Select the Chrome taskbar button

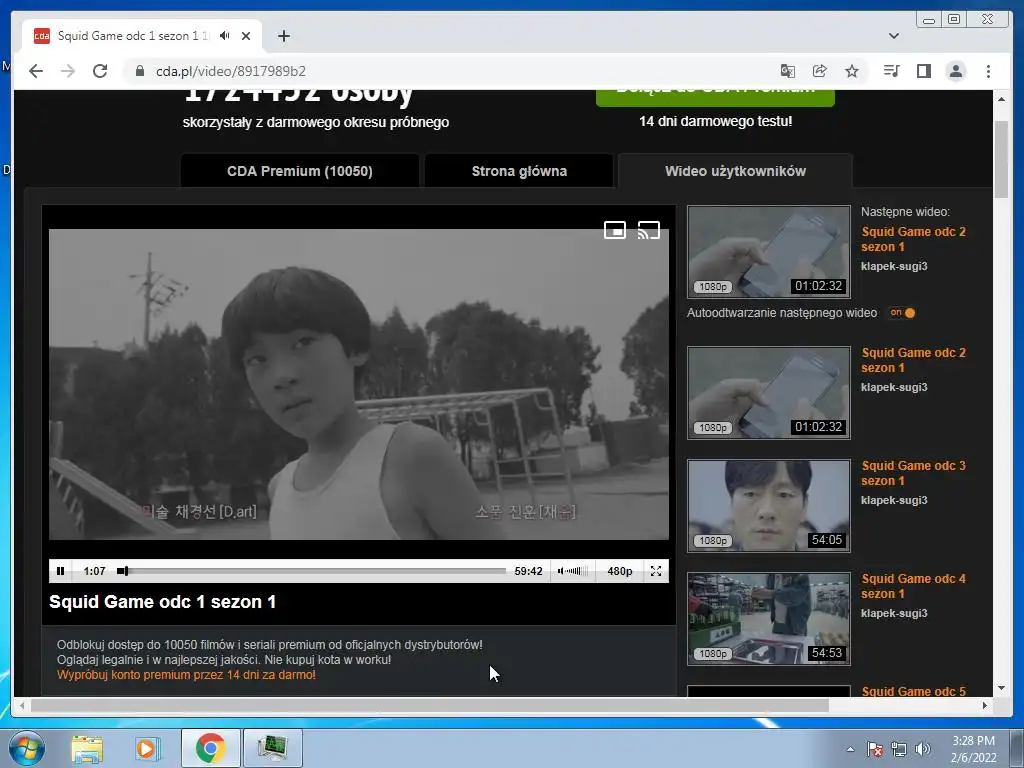tap(210, 748)
